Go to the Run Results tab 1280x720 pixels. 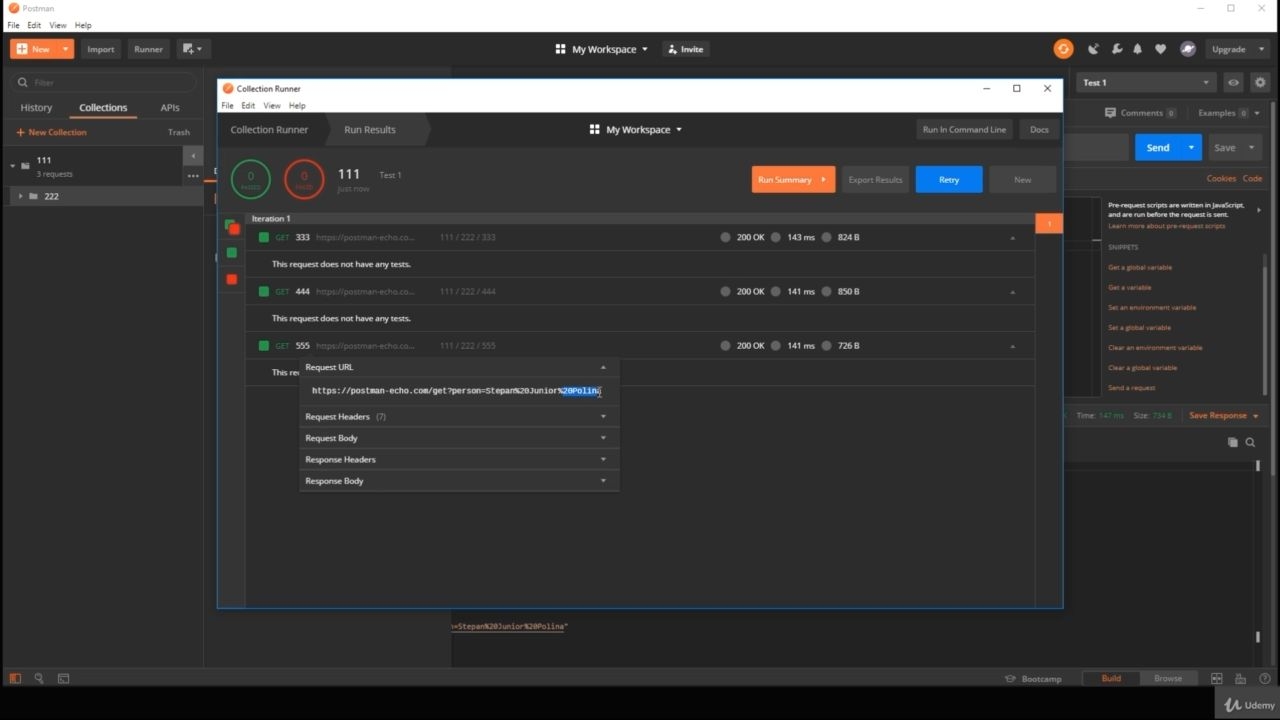[x=370, y=129]
